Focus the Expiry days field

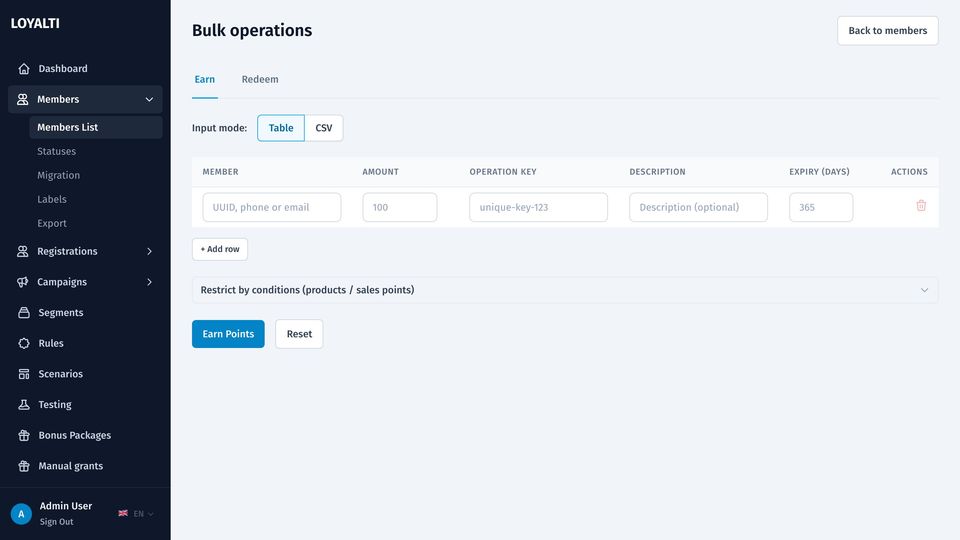click(821, 207)
